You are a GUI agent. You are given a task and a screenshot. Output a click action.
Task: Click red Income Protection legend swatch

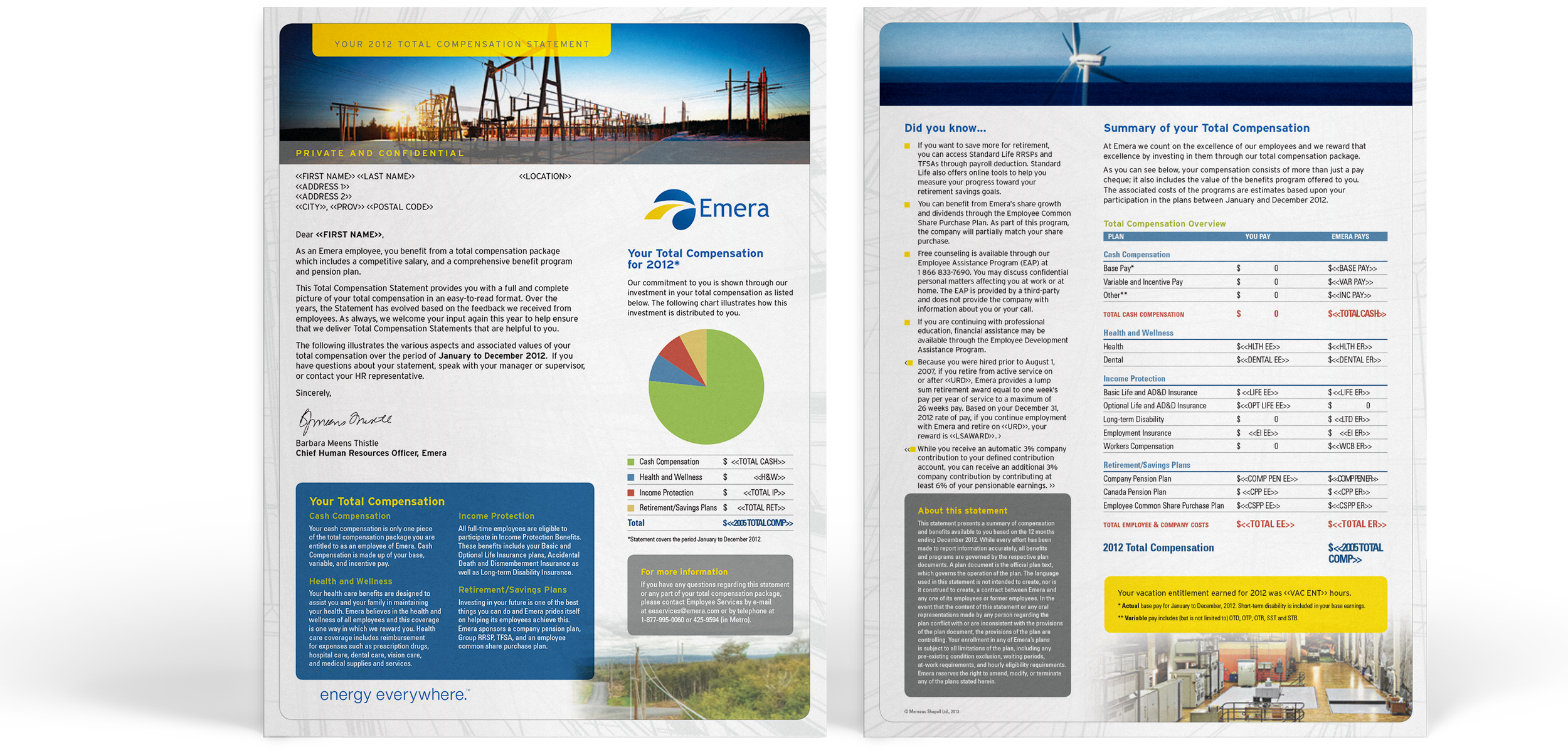(631, 493)
